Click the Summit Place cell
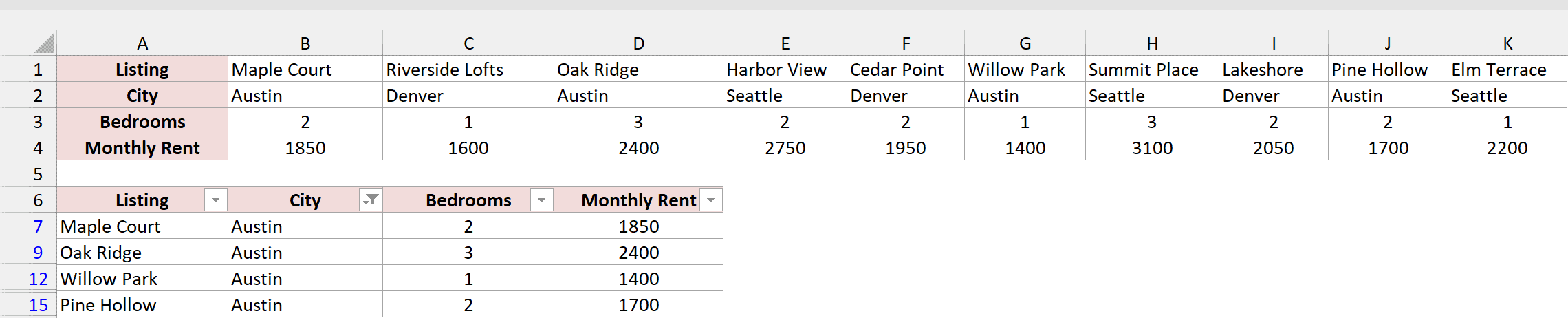Viewport: 1568px width, 318px height. point(1153,69)
